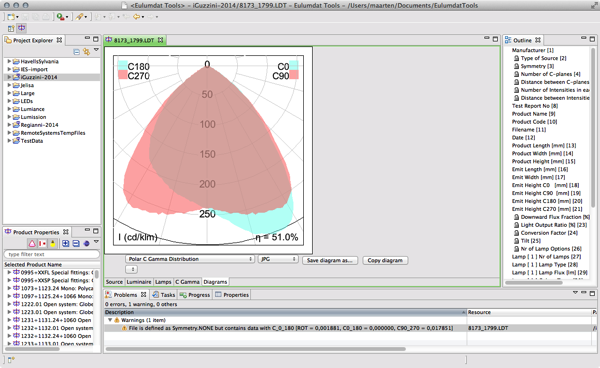600x368 pixels.
Task: Expand the Regianni-2014 project
Action: point(9,125)
